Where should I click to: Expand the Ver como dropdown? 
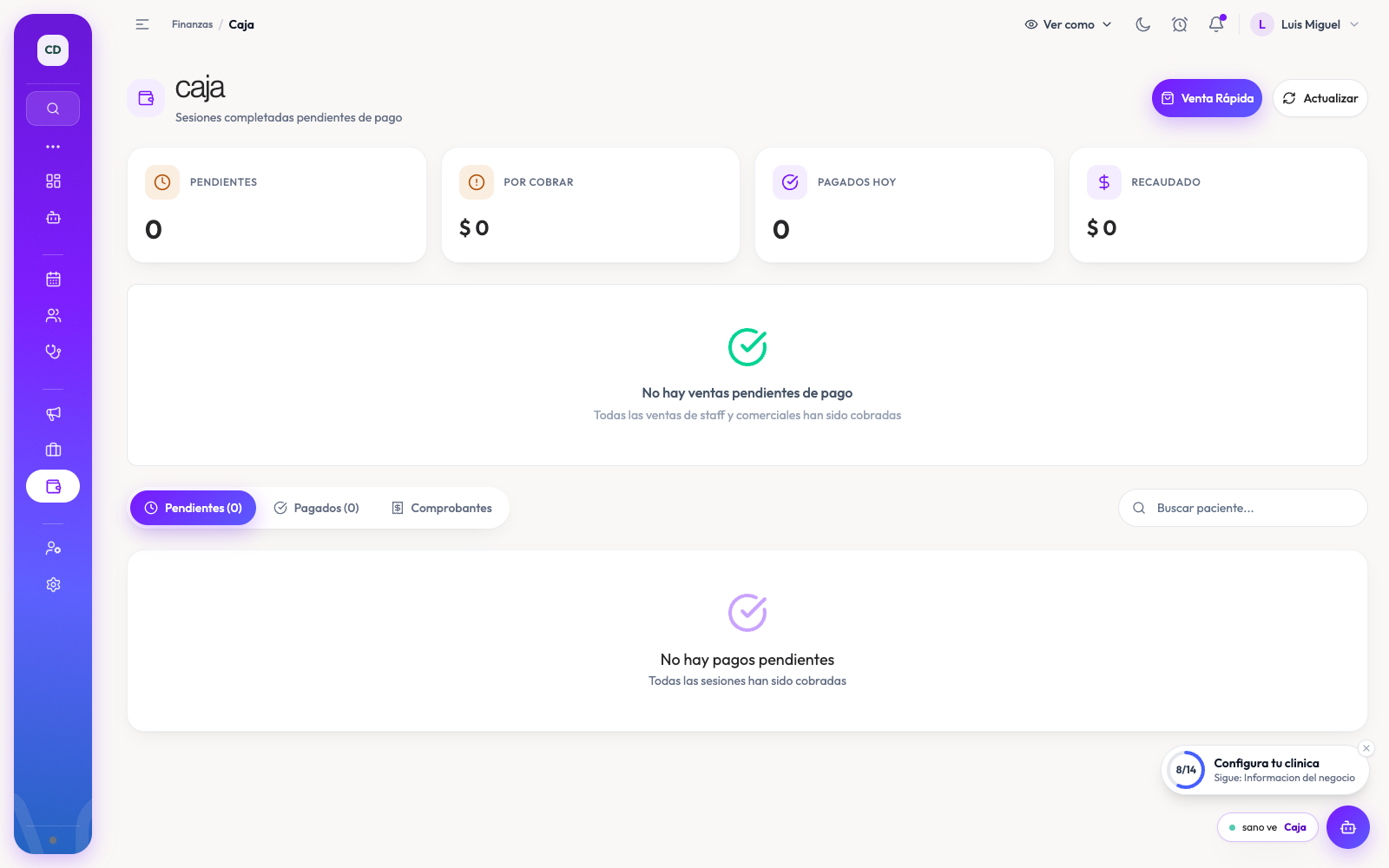[1068, 24]
